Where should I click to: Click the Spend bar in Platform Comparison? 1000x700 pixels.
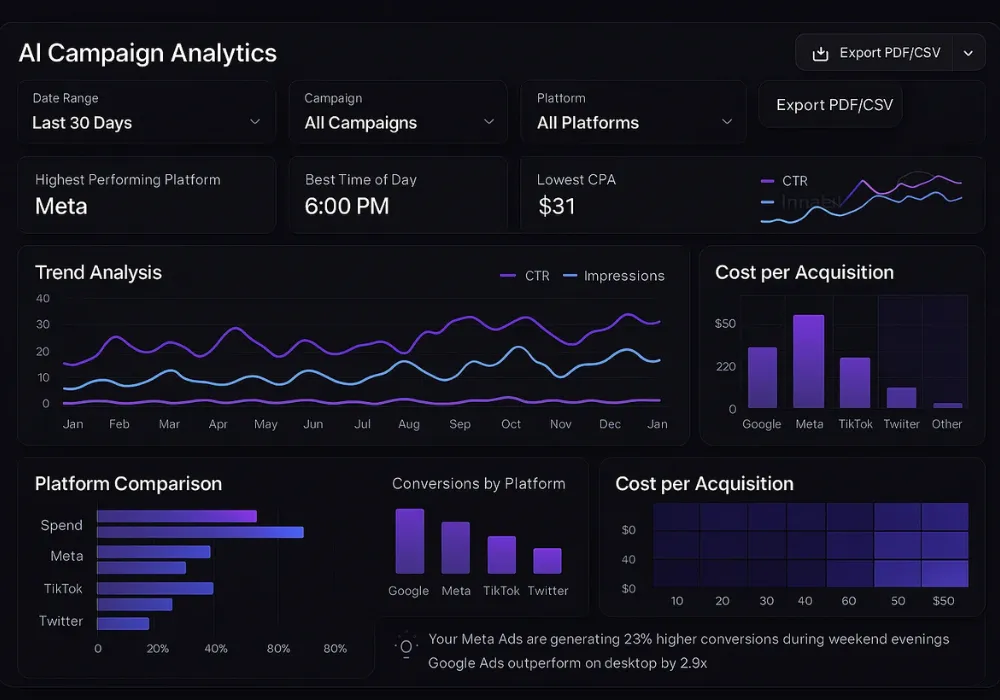[x=177, y=517]
